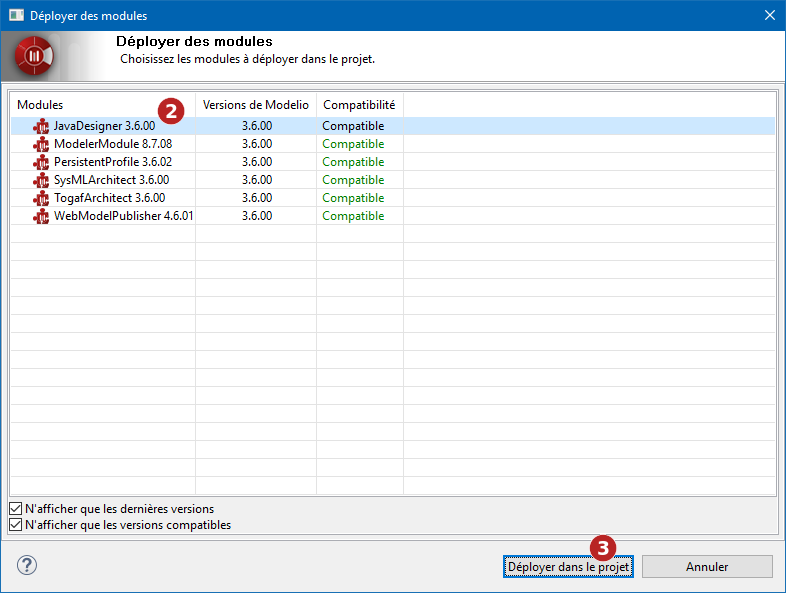
Task: Click "Déployer dans le projet" button
Action: (x=568, y=566)
